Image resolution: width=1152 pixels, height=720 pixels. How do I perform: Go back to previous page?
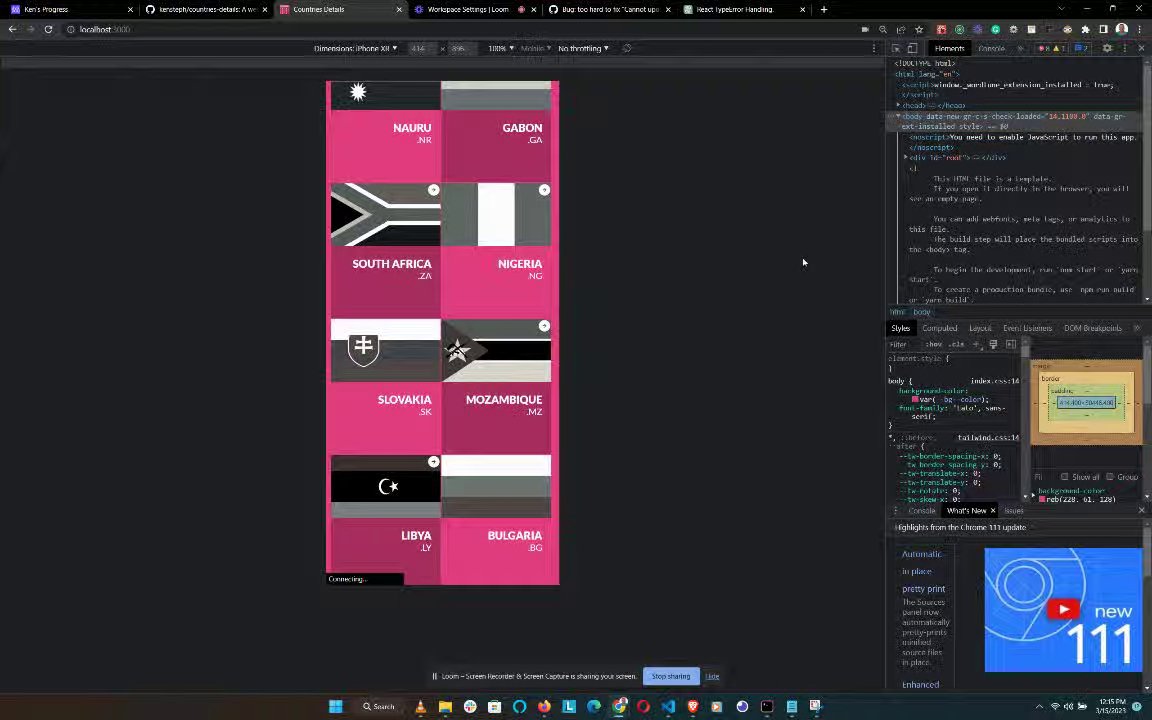tap(12, 29)
